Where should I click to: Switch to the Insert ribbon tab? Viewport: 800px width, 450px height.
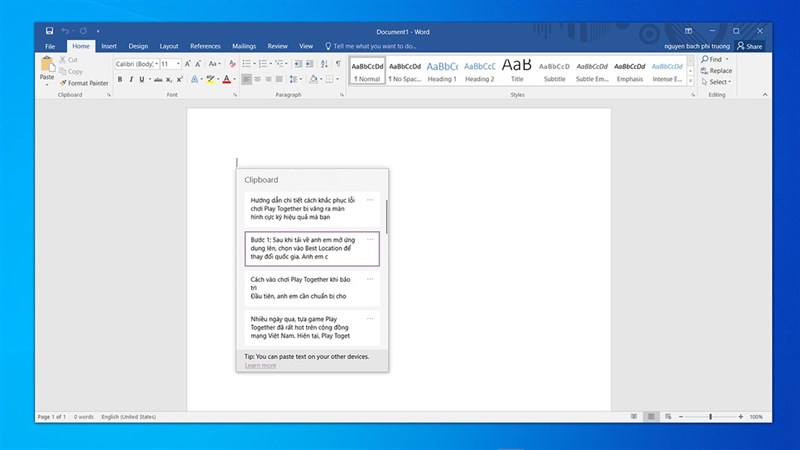pos(109,46)
